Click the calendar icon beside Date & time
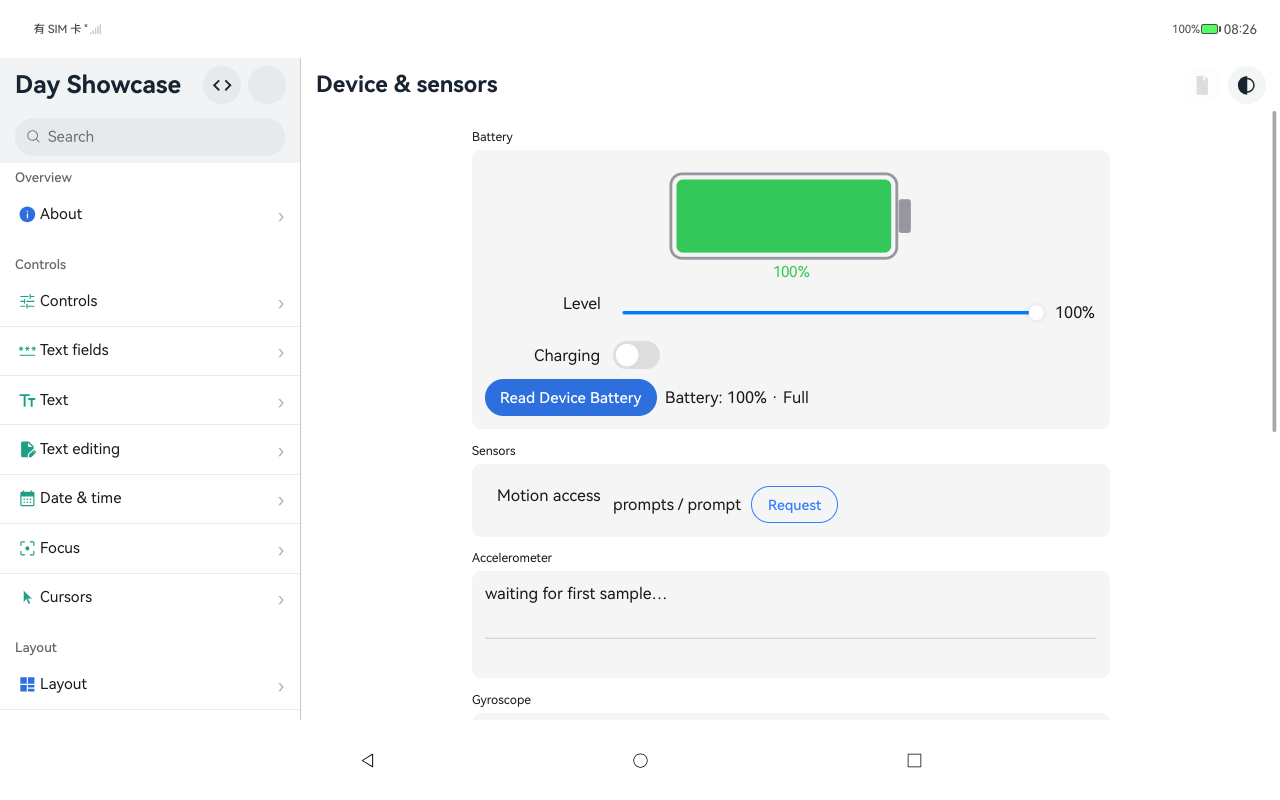Image resolution: width=1280 pixels, height=800 pixels. (27, 498)
